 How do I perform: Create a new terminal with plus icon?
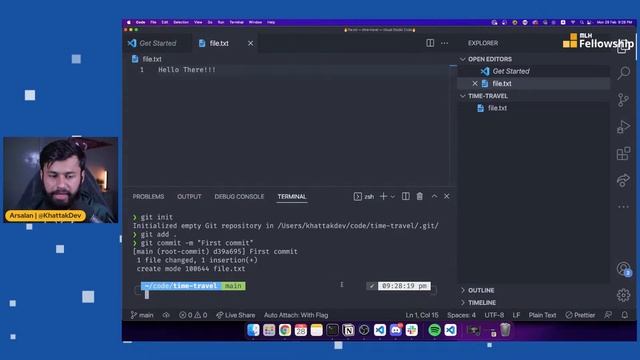pyautogui.click(x=383, y=196)
